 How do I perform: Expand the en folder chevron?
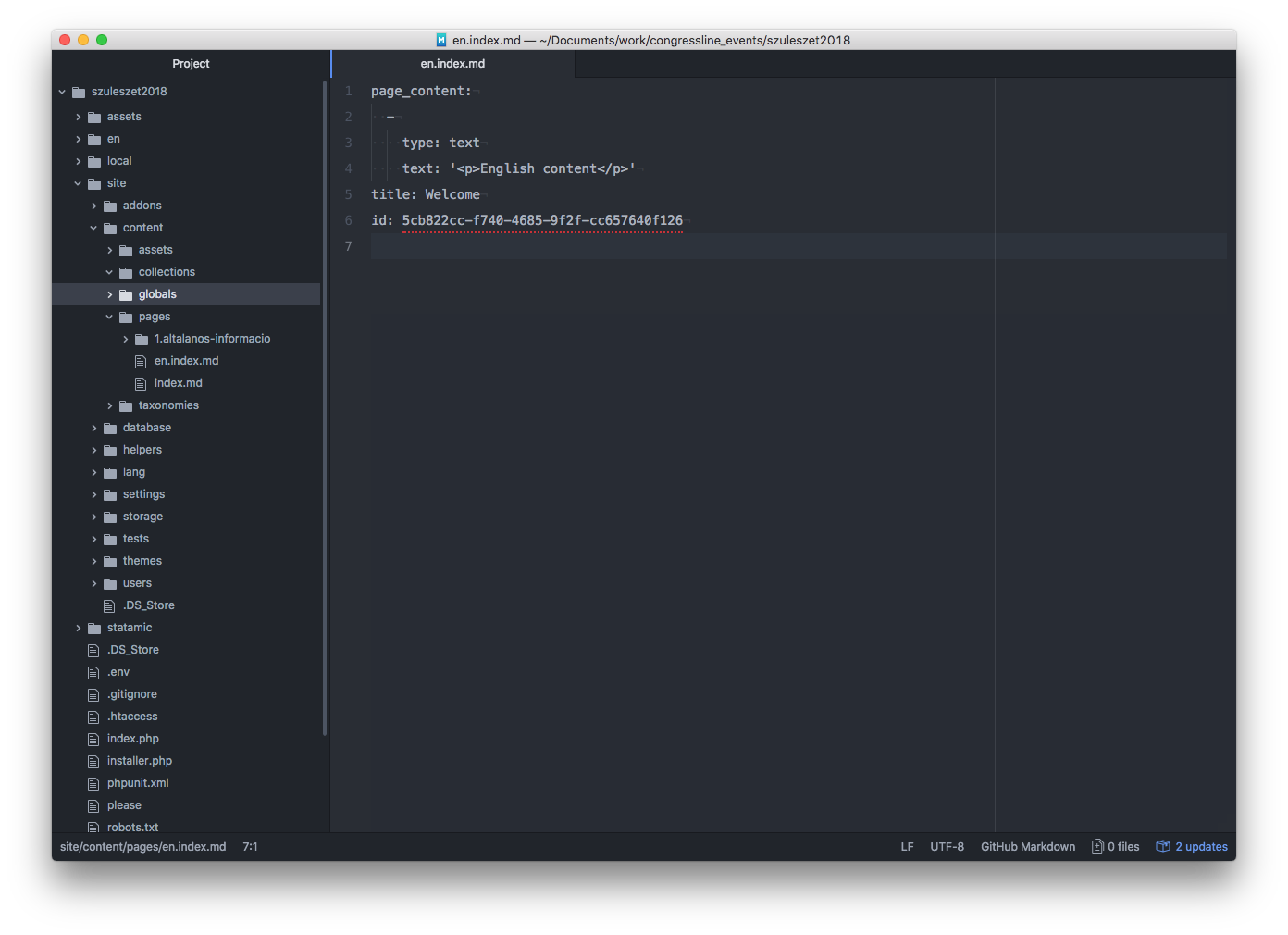[78, 139]
